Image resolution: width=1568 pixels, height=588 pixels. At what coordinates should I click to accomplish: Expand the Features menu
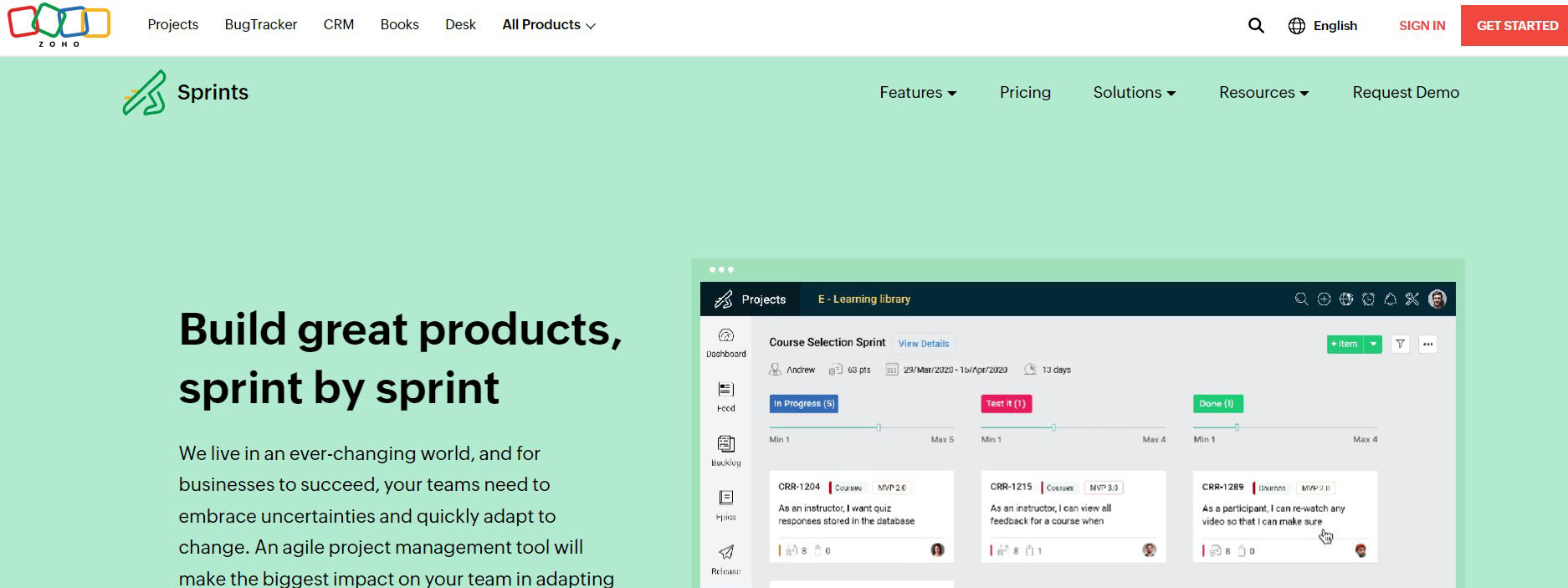pos(918,92)
